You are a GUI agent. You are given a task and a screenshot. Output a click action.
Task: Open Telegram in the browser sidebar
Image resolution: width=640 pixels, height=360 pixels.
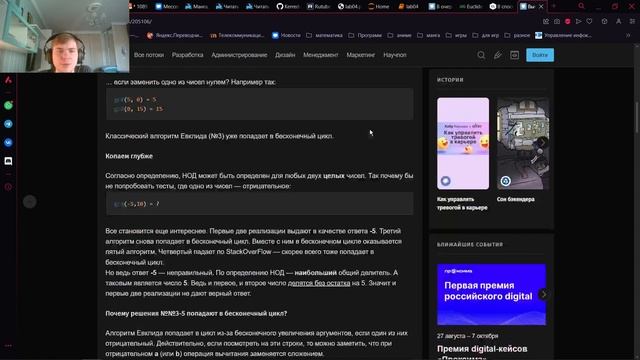click(x=8, y=124)
